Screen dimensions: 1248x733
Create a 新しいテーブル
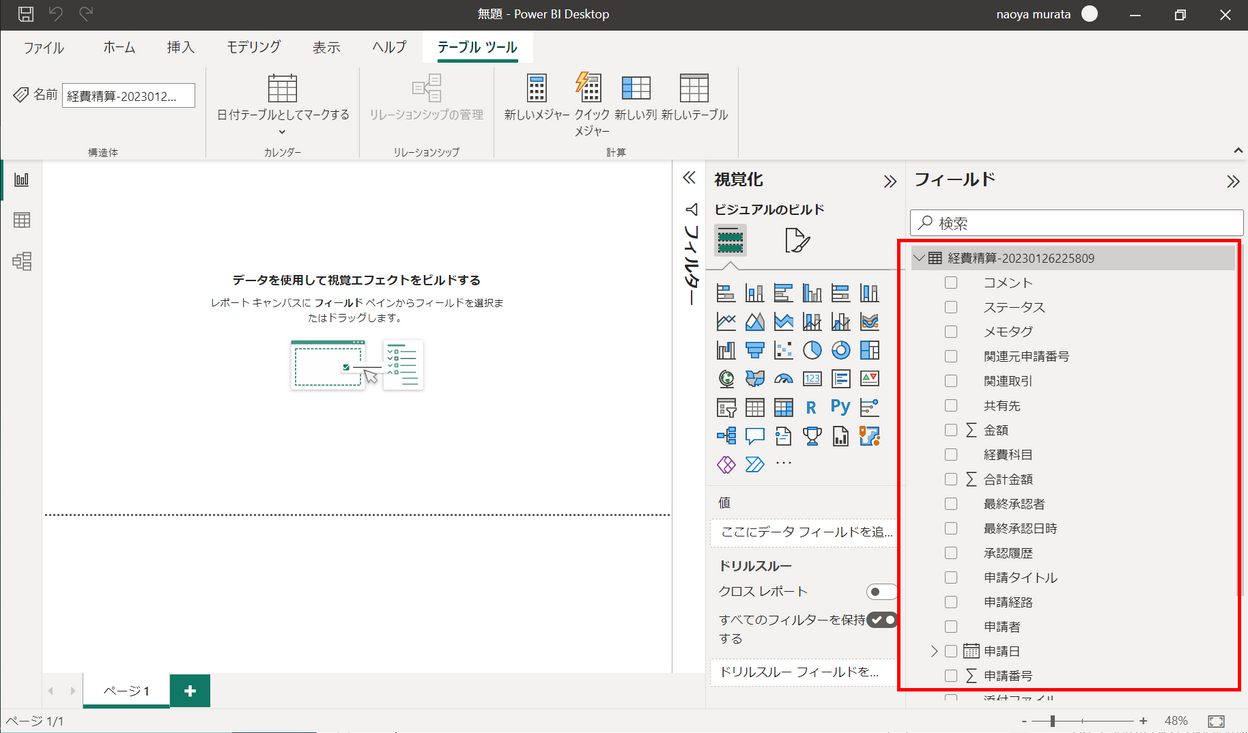point(694,98)
